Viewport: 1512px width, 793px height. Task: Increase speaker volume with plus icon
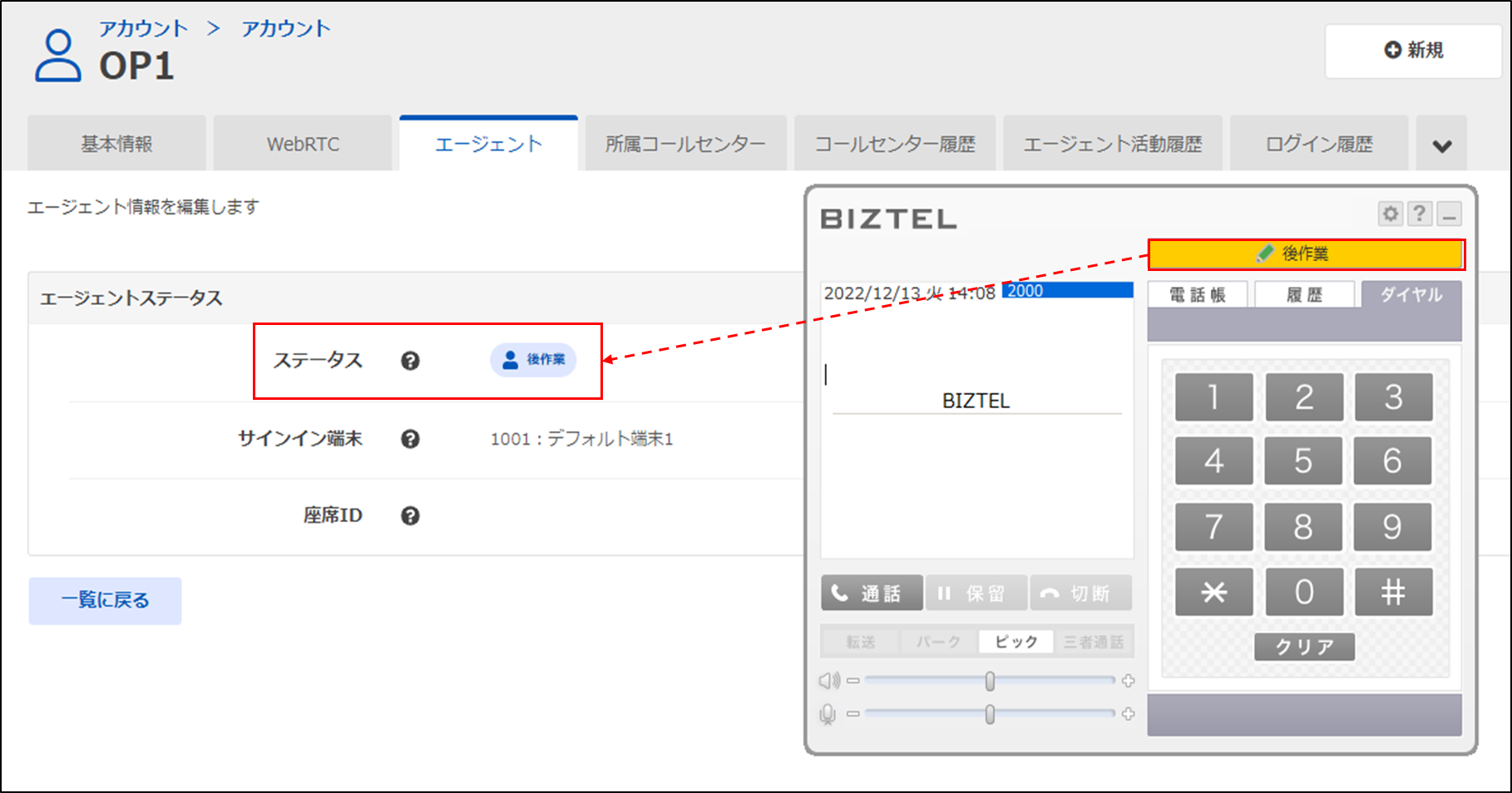tap(1128, 681)
